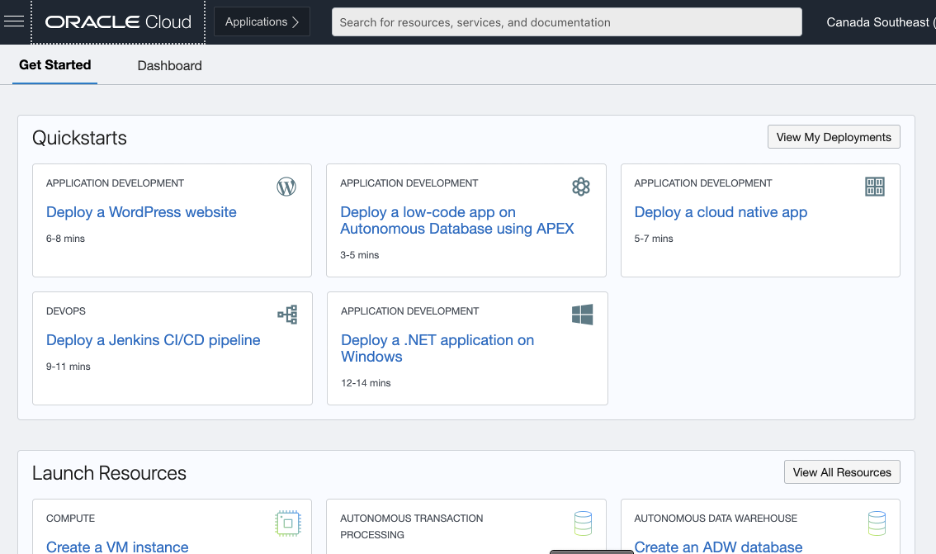
Task: Click the APEX atom icon on low-code card
Action: (x=581, y=187)
